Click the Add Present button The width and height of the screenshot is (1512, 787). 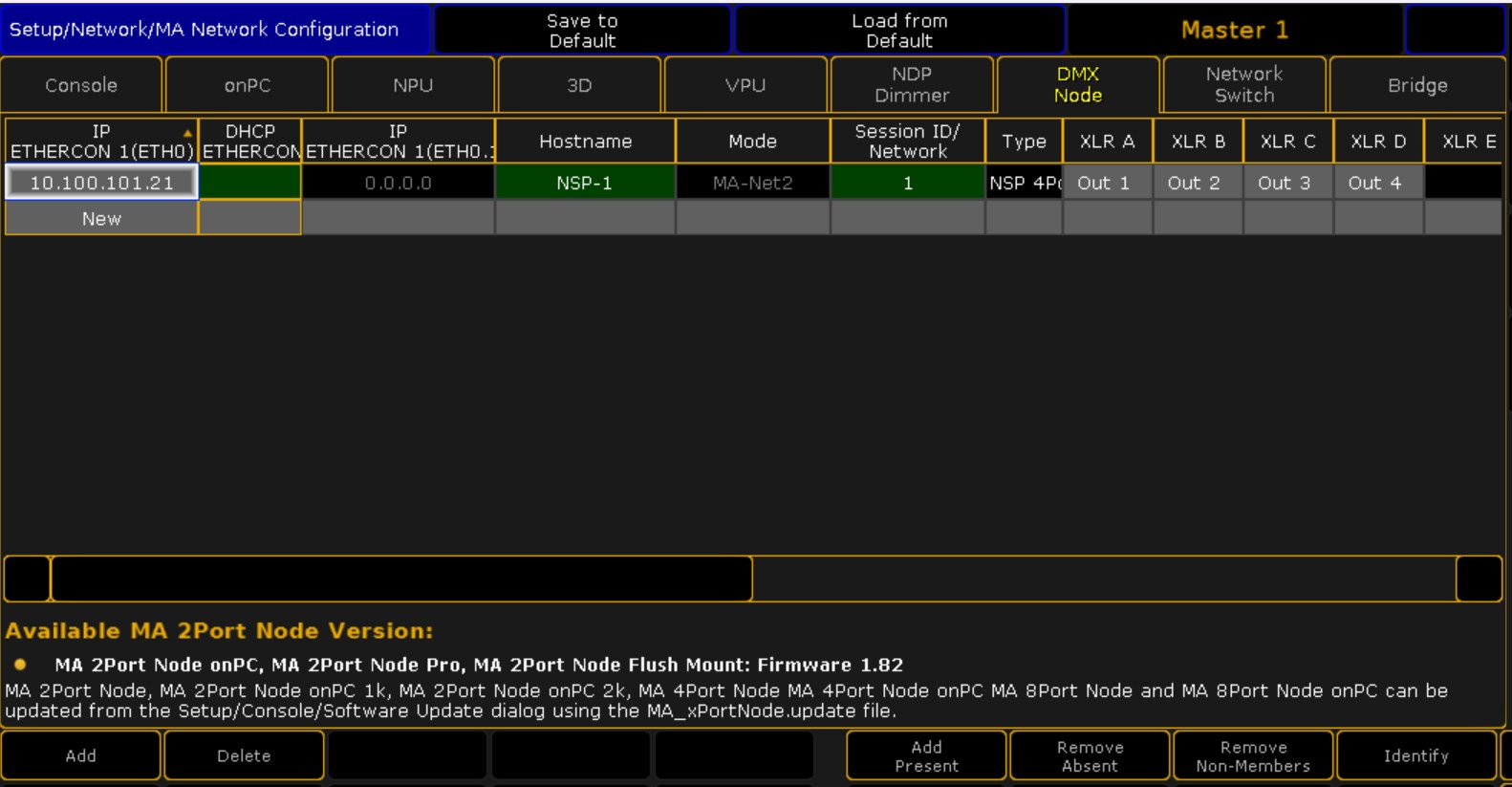(x=926, y=755)
